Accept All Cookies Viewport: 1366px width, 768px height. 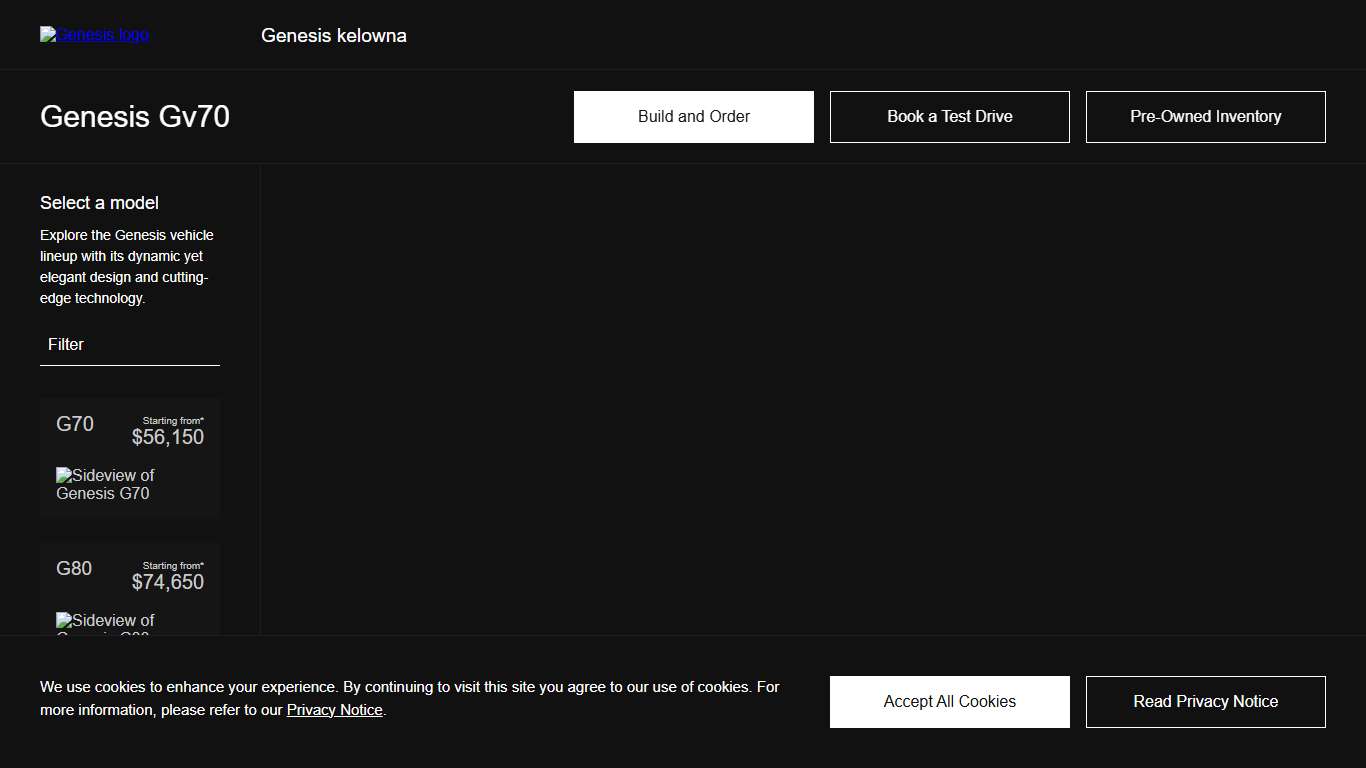coord(949,702)
